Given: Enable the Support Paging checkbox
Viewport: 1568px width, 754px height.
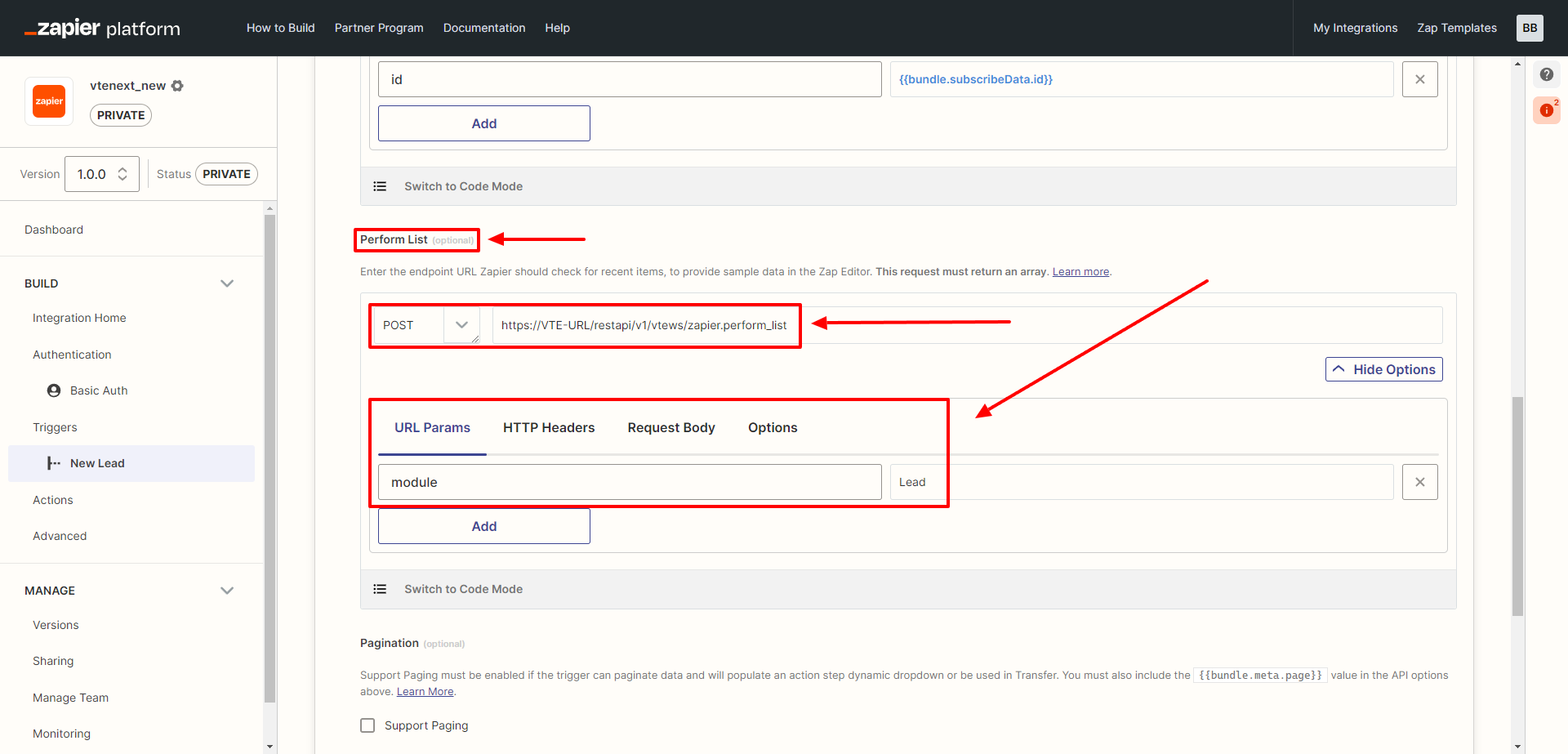Looking at the screenshot, I should (367, 725).
